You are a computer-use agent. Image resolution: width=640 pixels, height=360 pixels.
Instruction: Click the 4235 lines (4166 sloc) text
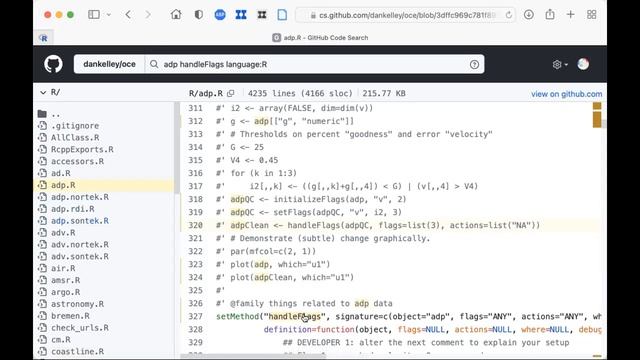pyautogui.click(x=300, y=93)
